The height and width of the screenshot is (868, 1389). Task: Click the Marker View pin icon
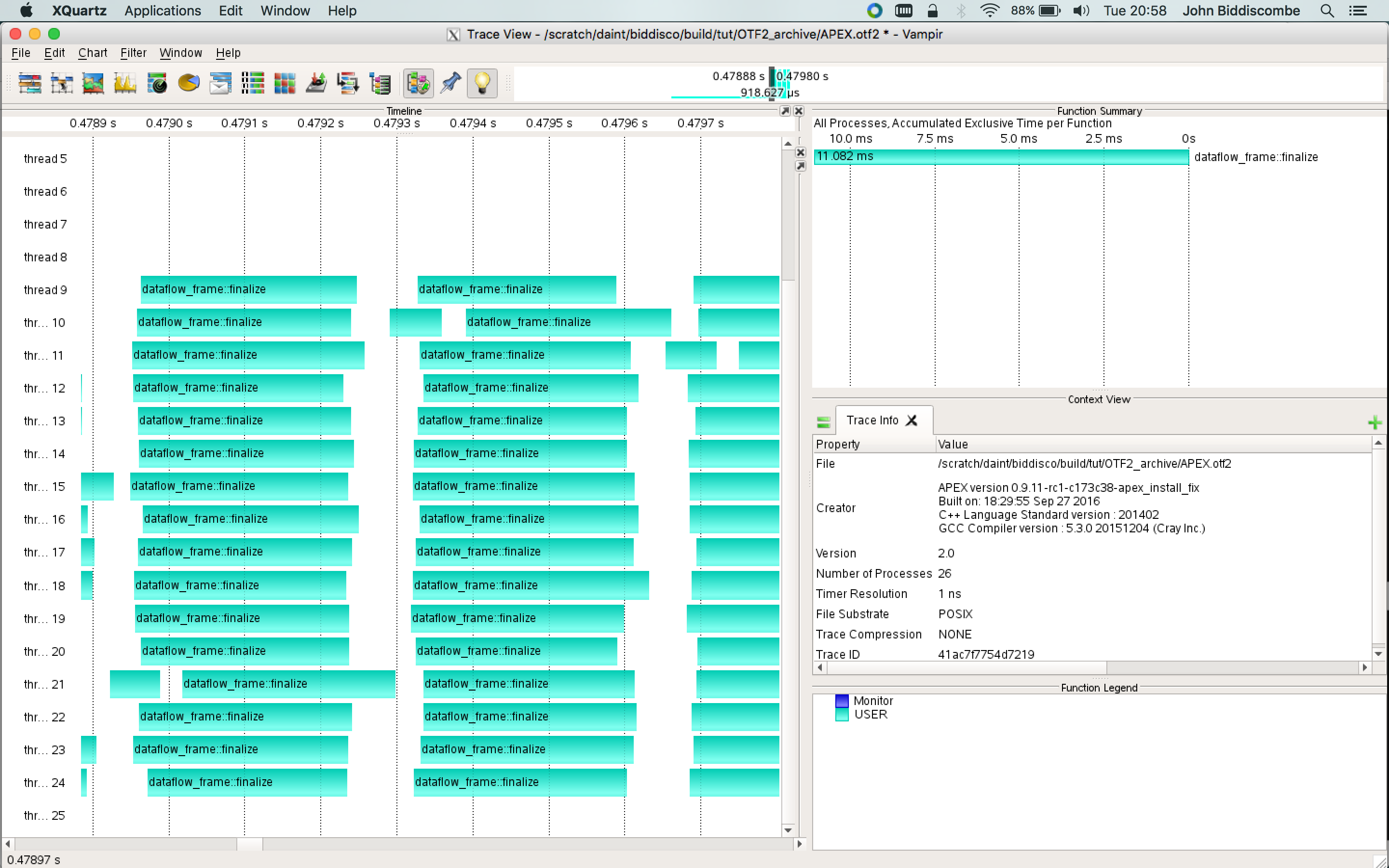[x=450, y=83]
